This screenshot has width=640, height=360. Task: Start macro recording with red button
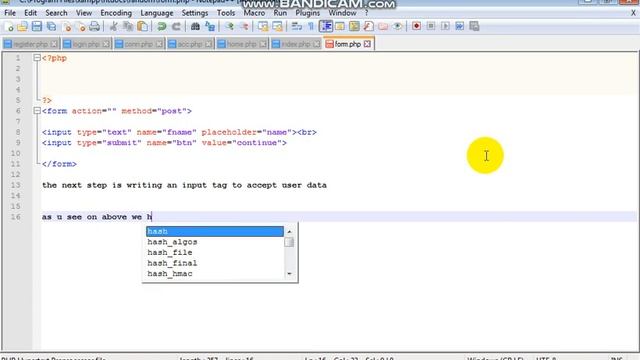[x=416, y=27]
